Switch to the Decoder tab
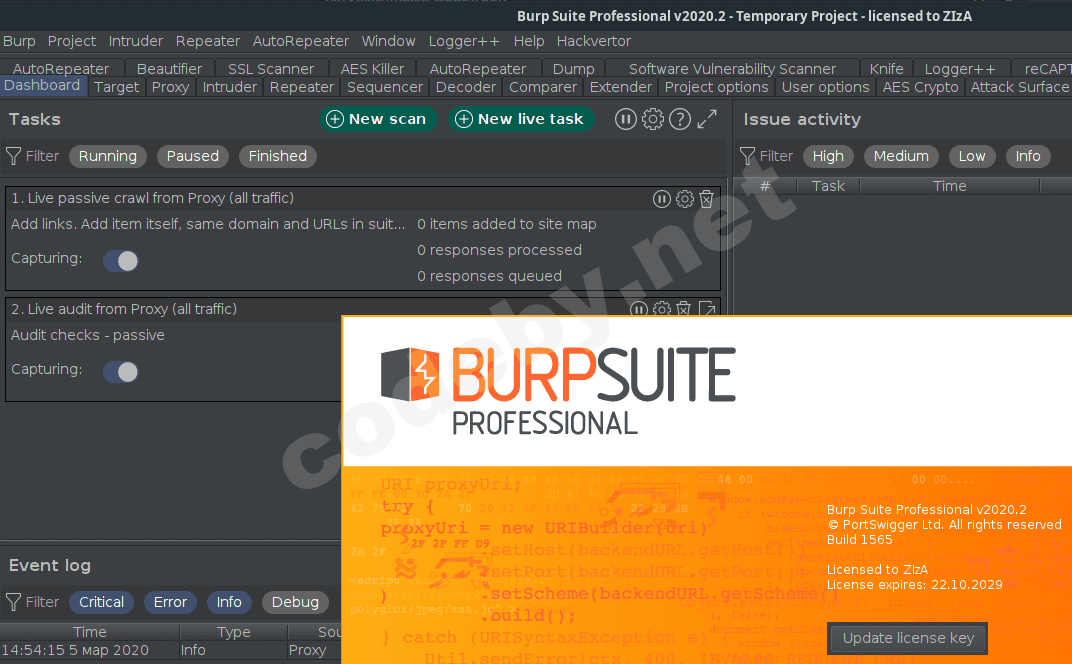This screenshot has width=1072, height=664. click(x=466, y=88)
